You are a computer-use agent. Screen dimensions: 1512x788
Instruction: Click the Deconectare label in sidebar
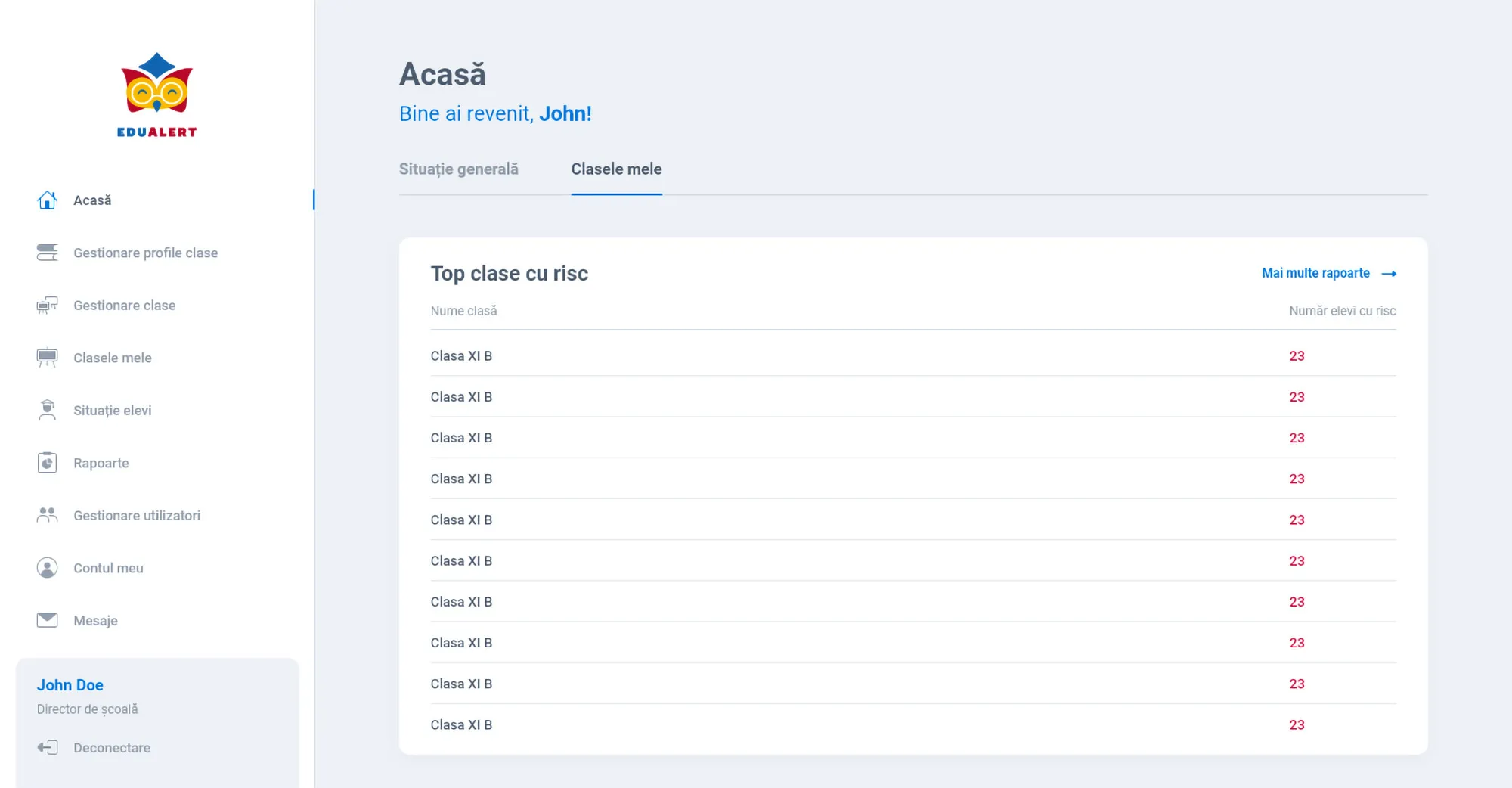[x=112, y=748]
